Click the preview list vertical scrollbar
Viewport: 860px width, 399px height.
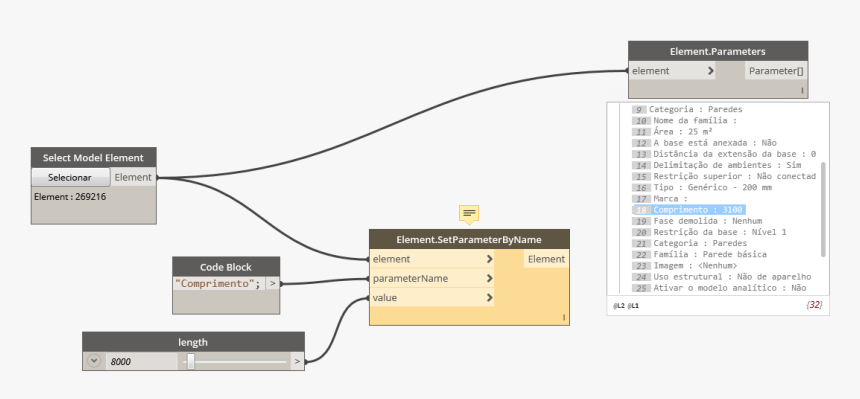823,209
